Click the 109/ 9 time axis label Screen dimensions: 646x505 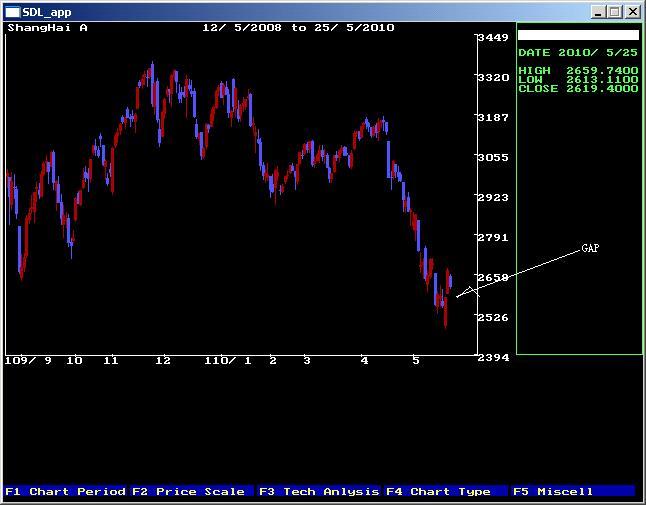click(x=28, y=361)
